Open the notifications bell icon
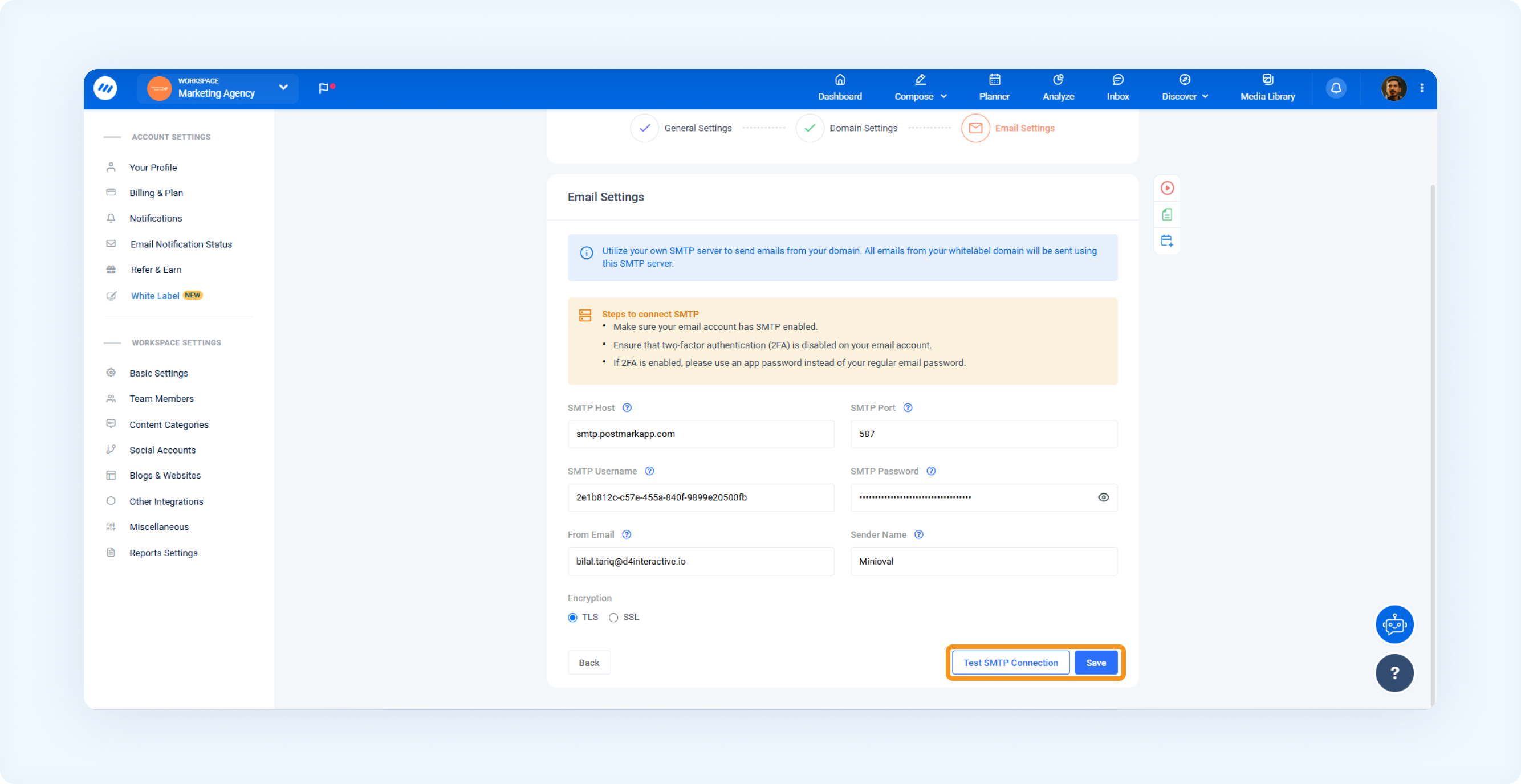Viewport: 1521px width, 784px height. [x=1336, y=88]
